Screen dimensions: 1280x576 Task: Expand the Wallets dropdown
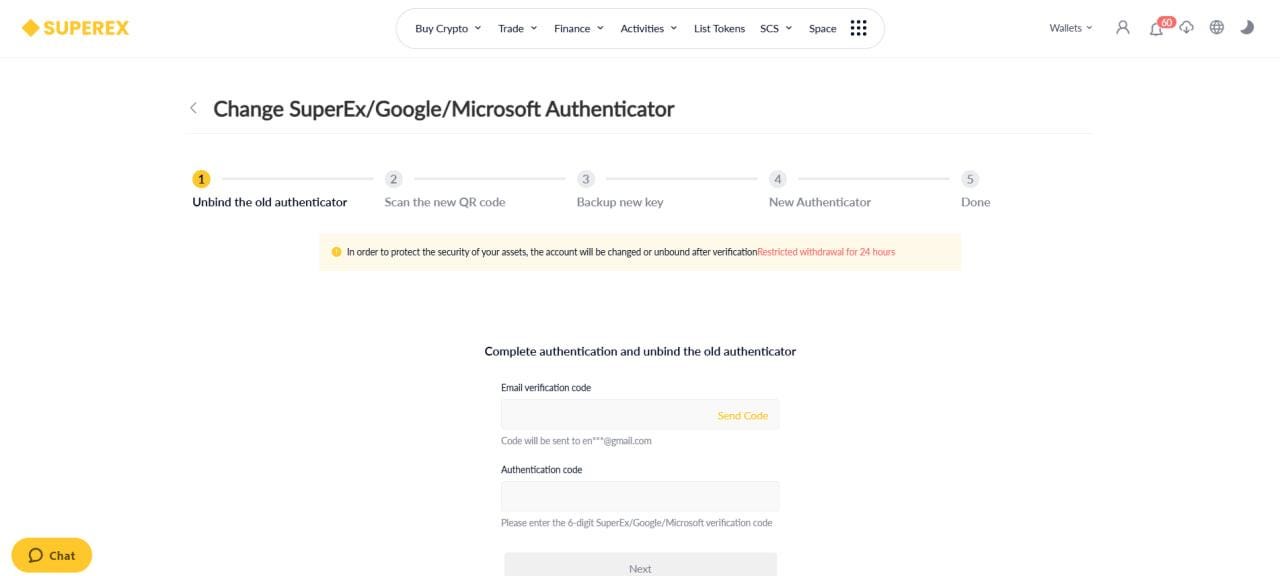coord(1071,28)
